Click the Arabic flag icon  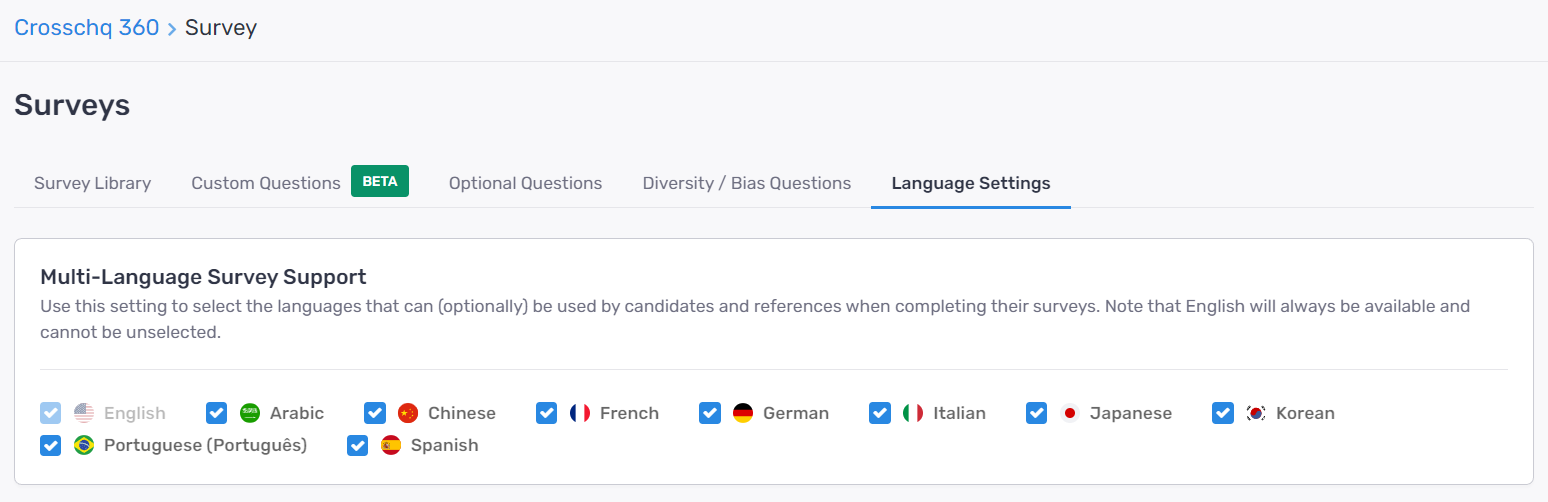click(x=250, y=413)
